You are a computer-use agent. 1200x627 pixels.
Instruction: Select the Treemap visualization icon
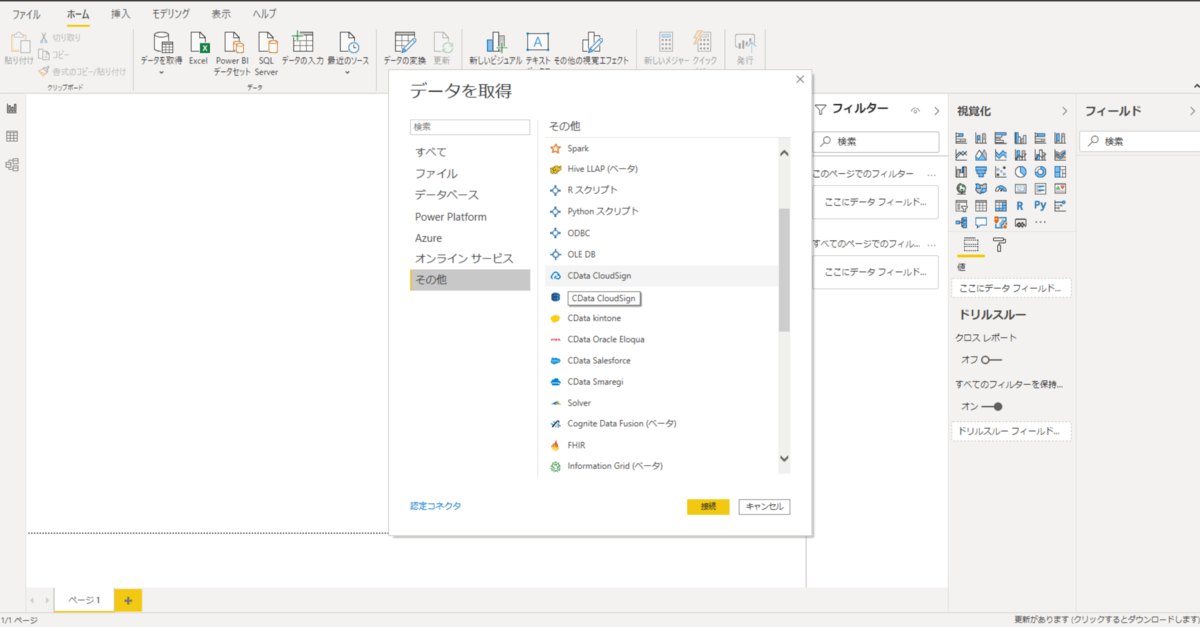coord(1060,172)
